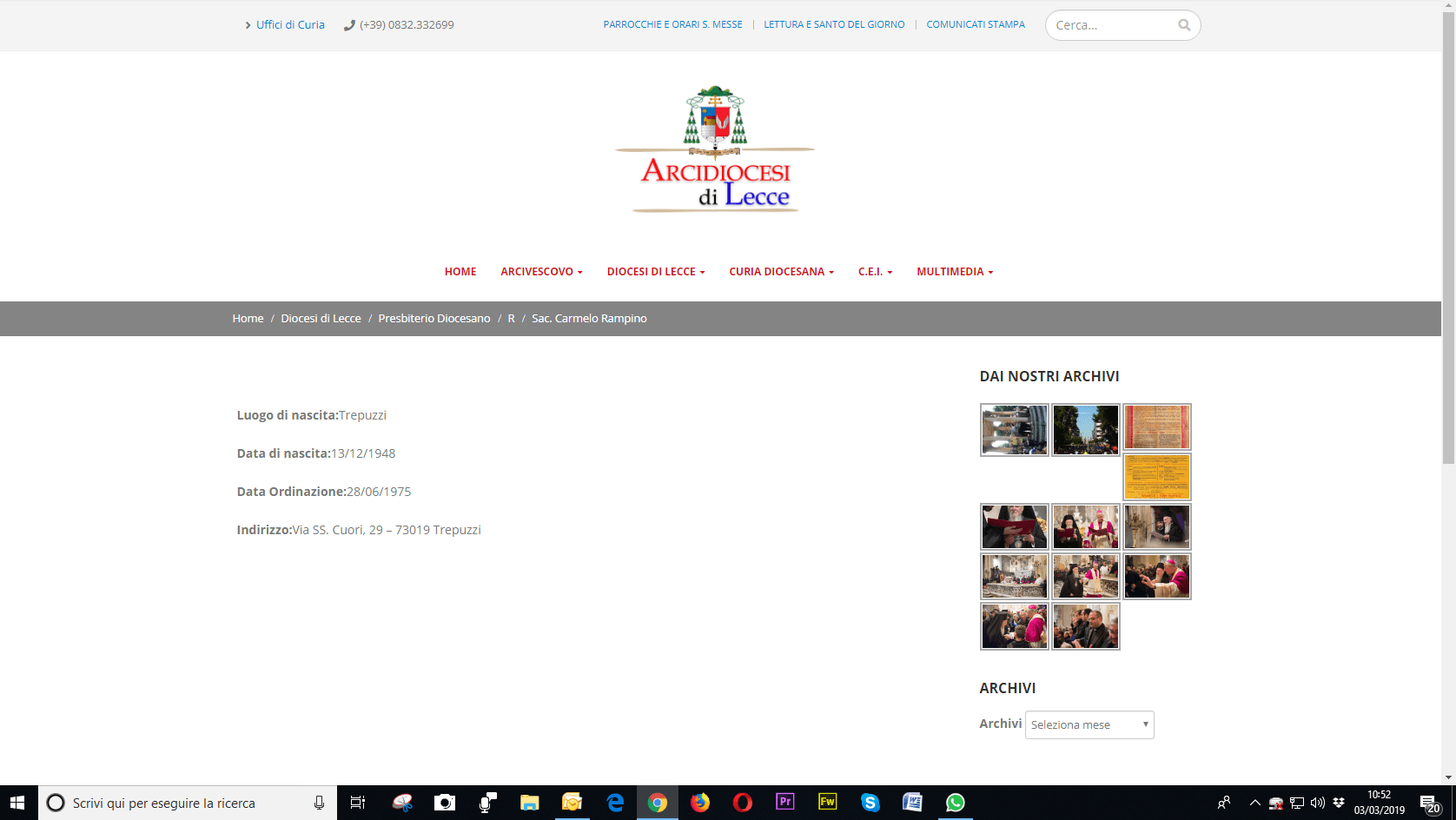Screen dimensions: 1456x820
Task: Click the network tray icon
Action: pyautogui.click(x=1297, y=803)
